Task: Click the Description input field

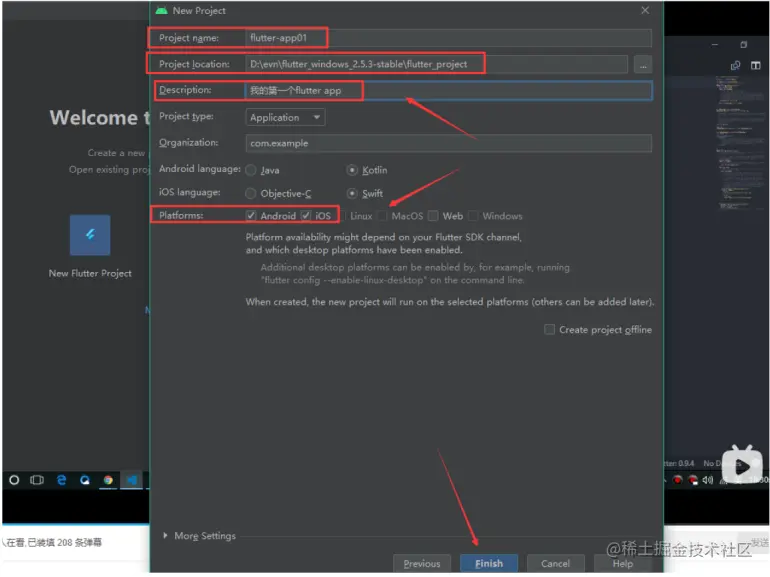Action: (448, 91)
